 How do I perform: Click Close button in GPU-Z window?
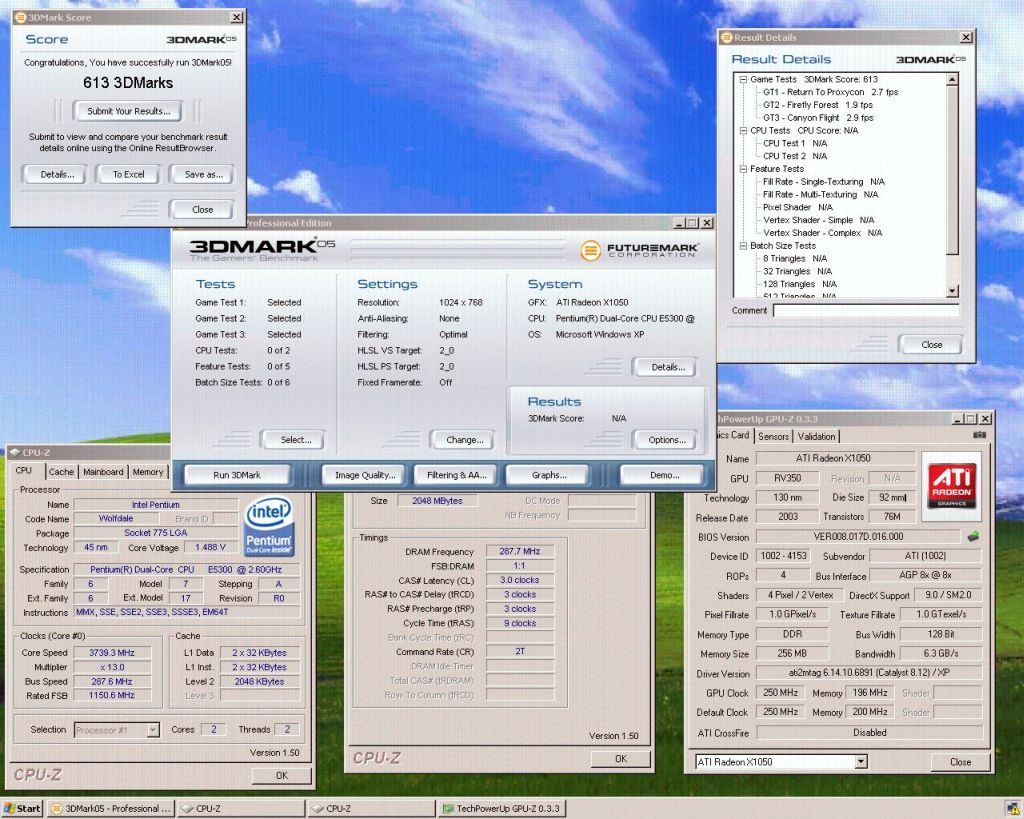pos(960,762)
